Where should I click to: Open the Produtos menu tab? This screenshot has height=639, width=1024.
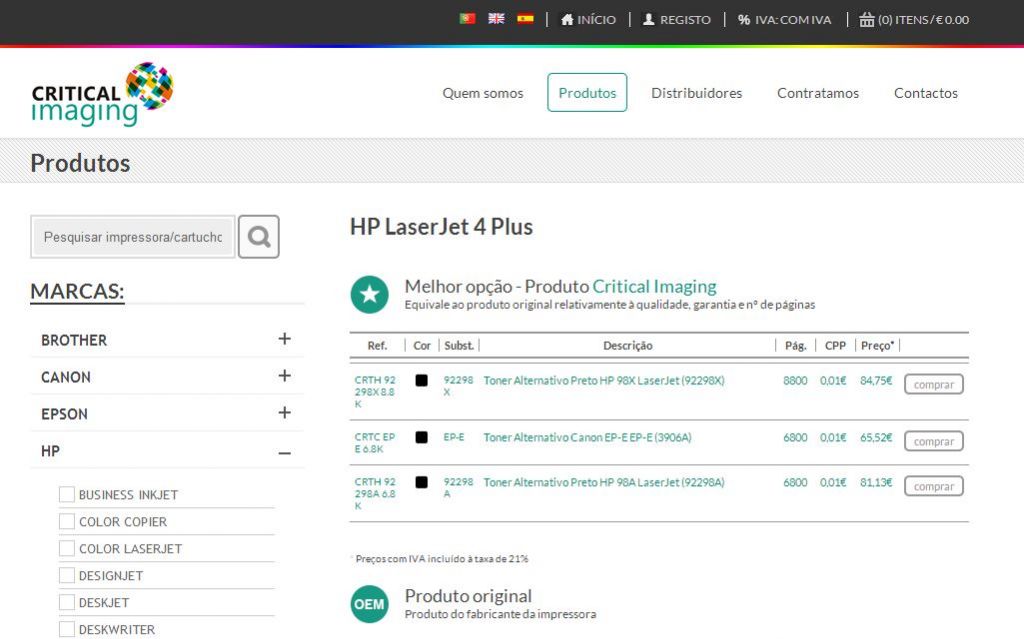(x=587, y=93)
